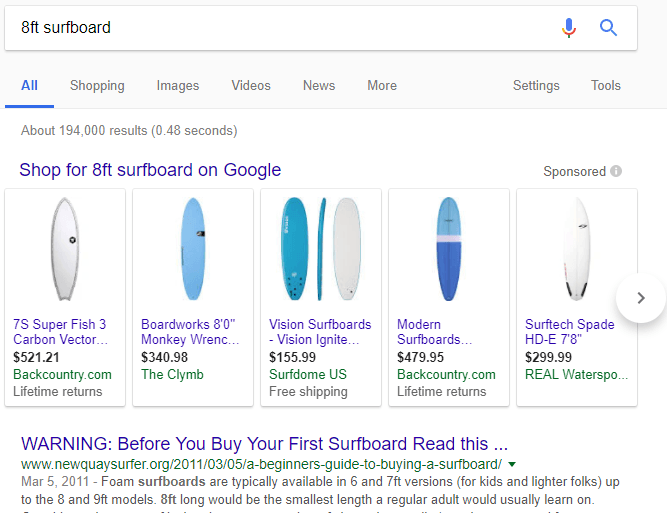Open the Tools filter menu
Screen dimensions: 667x513
[x=605, y=85]
